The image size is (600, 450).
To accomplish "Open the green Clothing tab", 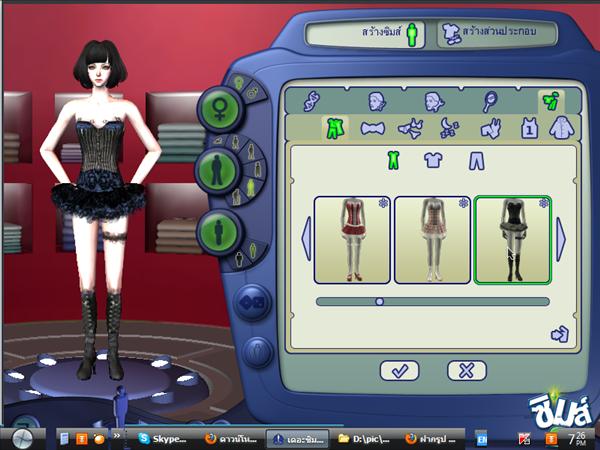I will (551, 102).
